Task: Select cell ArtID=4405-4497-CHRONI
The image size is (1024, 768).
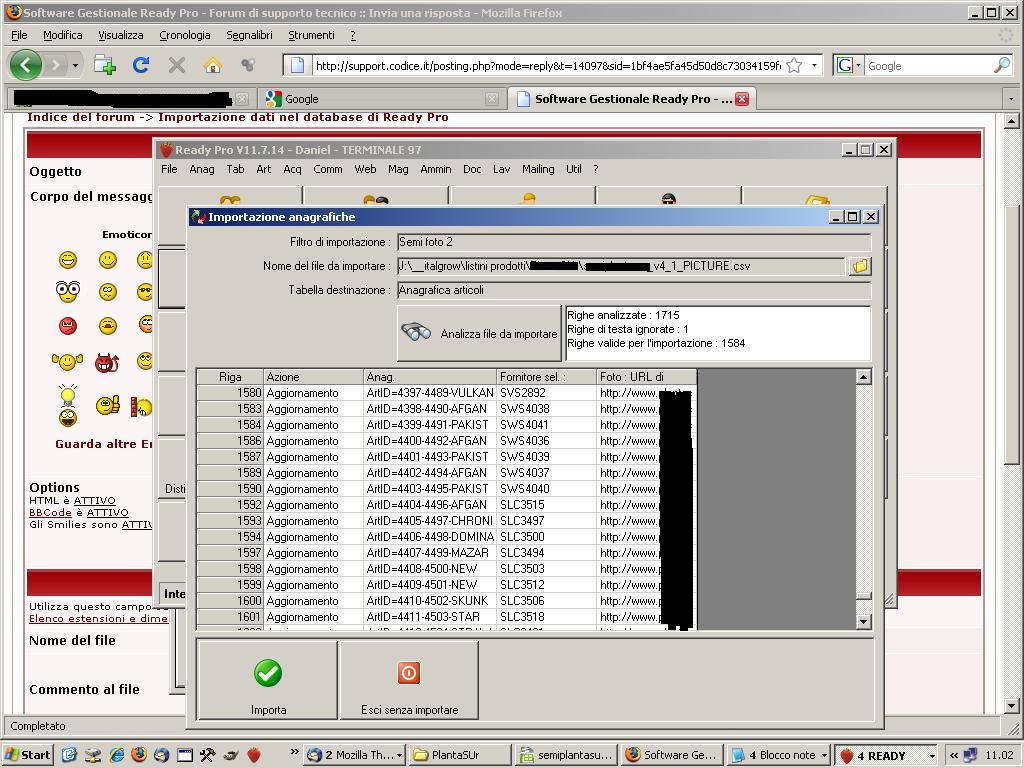Action: pyautogui.click(x=430, y=521)
